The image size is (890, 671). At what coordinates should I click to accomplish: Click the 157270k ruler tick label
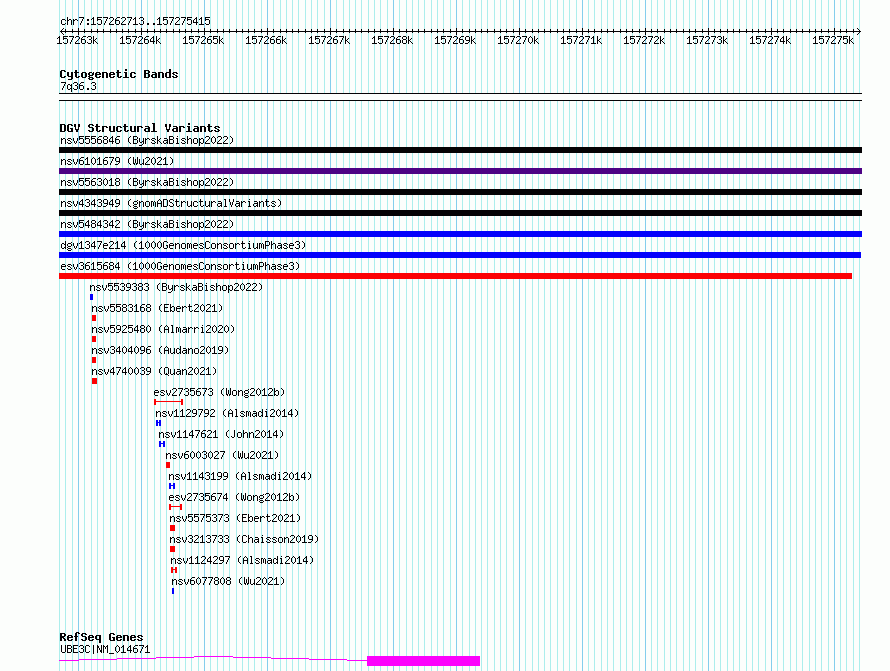pyautogui.click(x=518, y=40)
